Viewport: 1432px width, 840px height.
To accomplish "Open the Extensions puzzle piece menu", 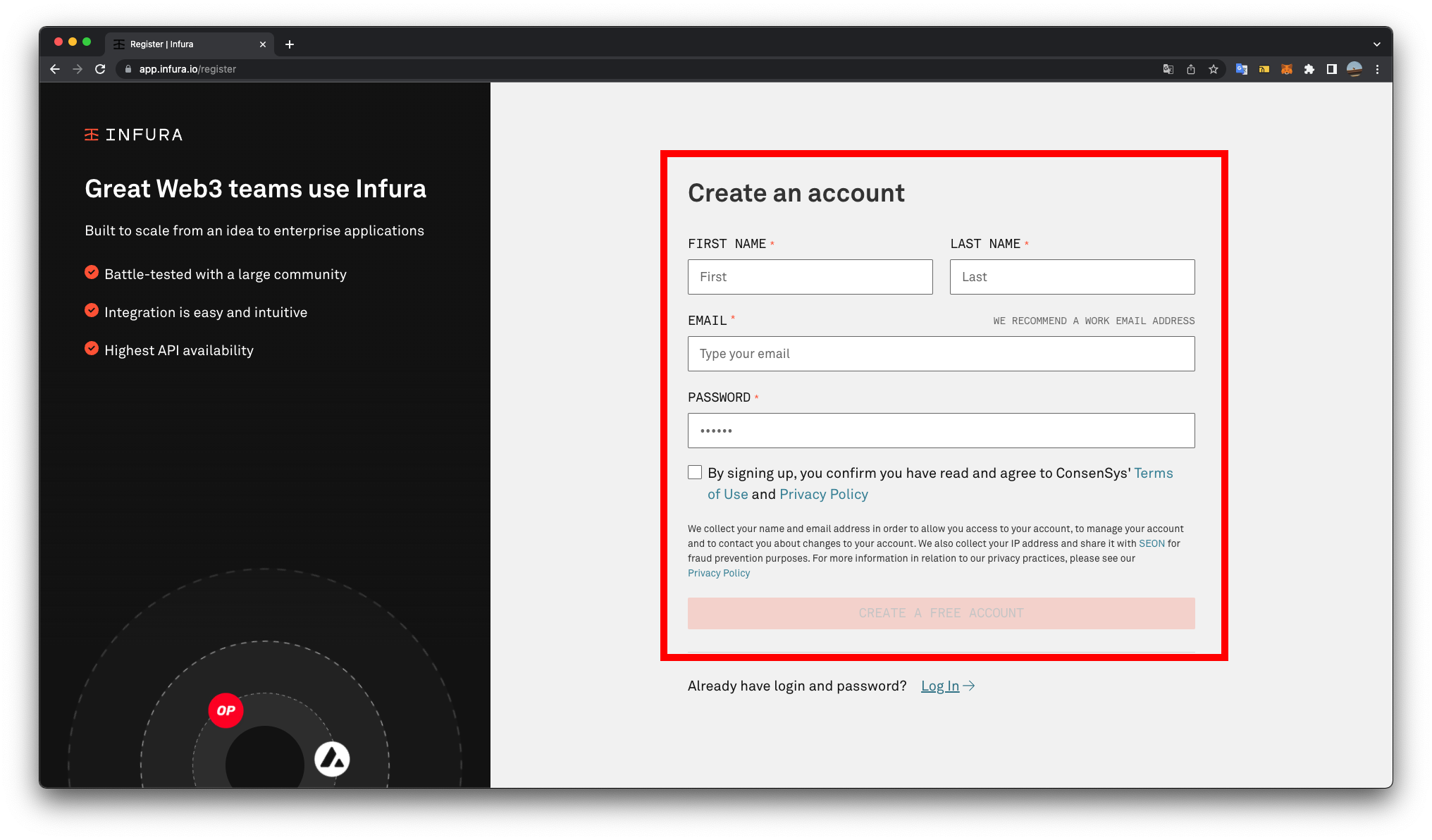I will (x=1309, y=69).
